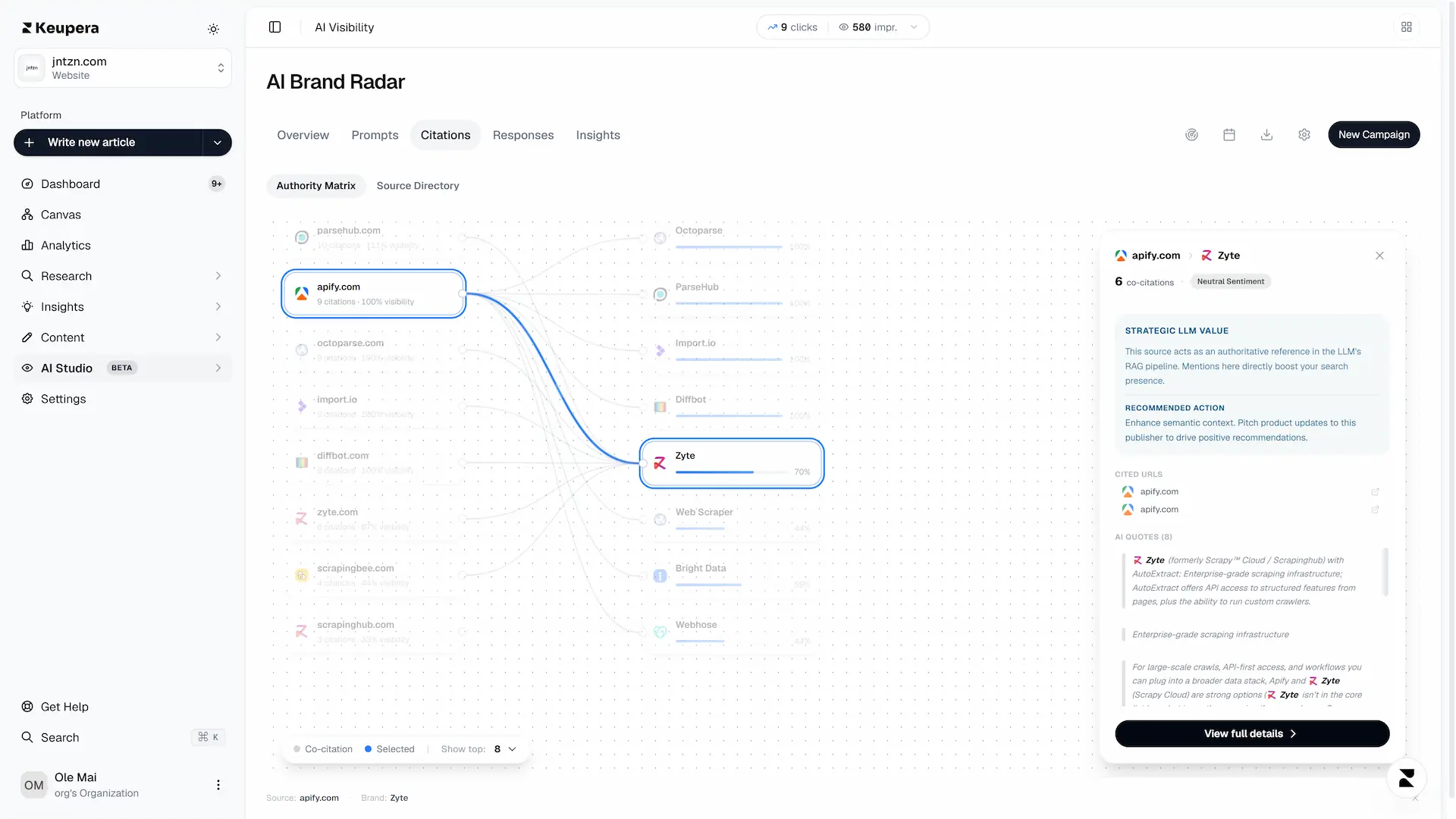Select the octoparse.com source node
1456x819 pixels.
click(x=373, y=350)
